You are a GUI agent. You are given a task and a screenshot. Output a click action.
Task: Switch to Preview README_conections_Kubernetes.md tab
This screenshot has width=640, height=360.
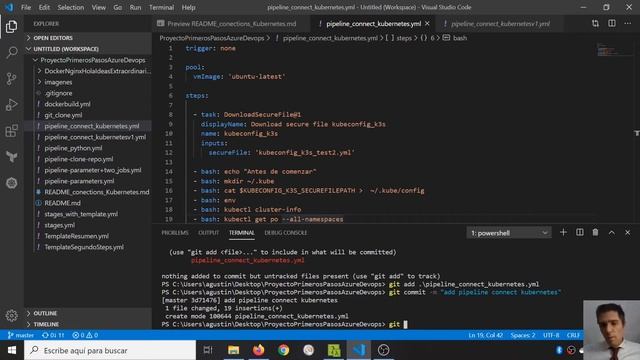(x=231, y=24)
